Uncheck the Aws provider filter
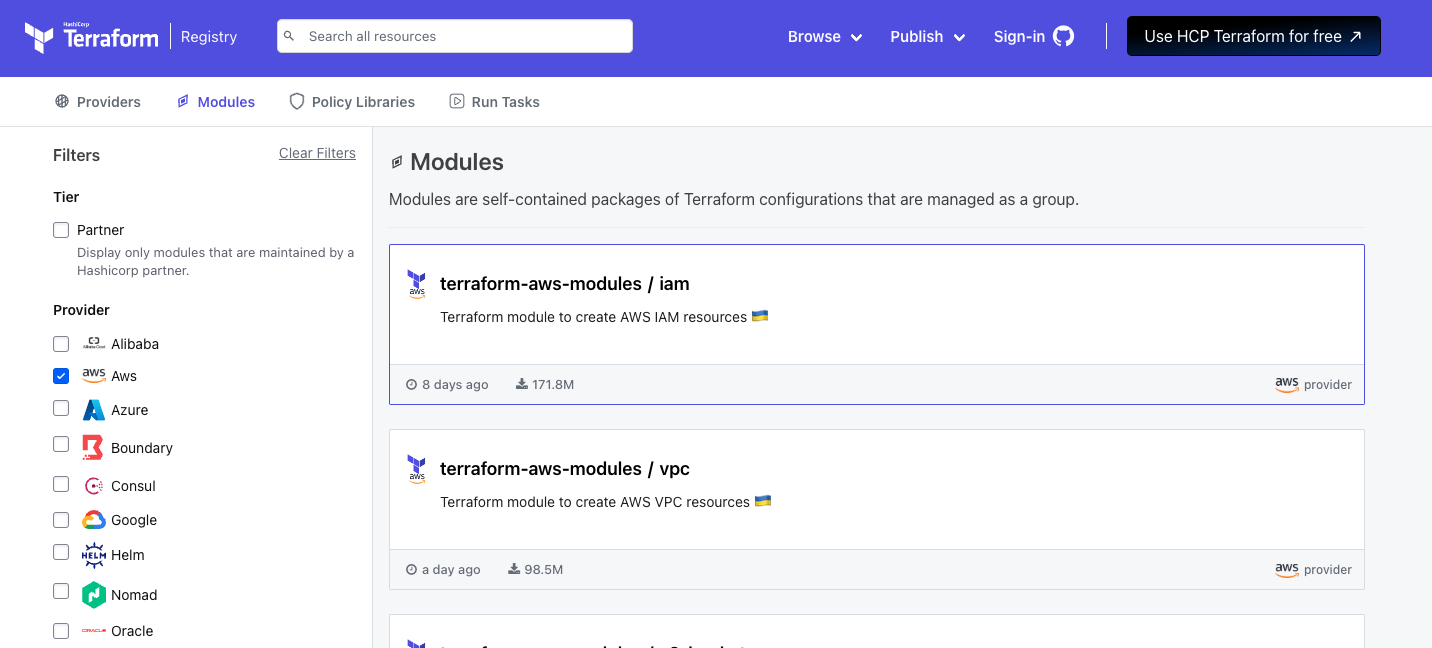Viewport: 1432px width, 648px height. tap(60, 375)
